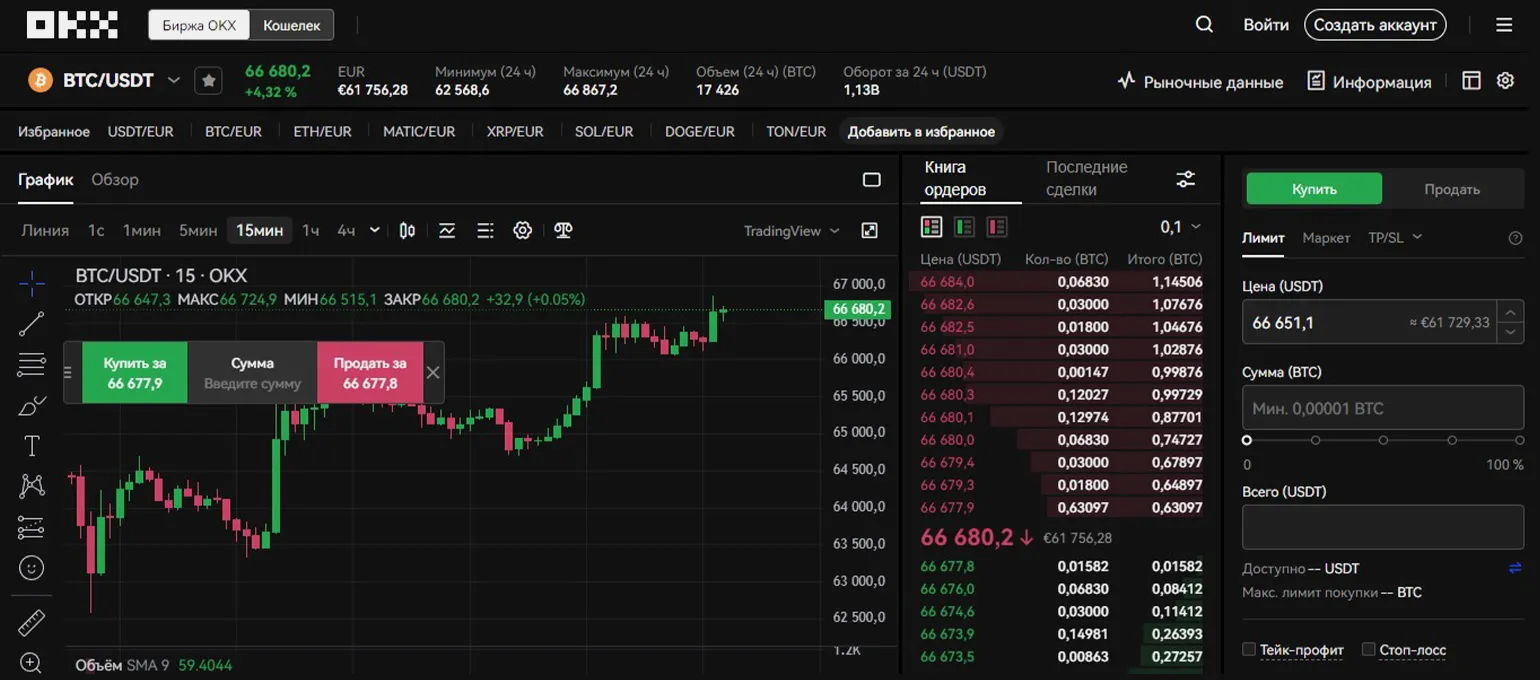1540x680 pixels.
Task: Enable the Тейк-профит checkbox
Action: coord(1249,650)
